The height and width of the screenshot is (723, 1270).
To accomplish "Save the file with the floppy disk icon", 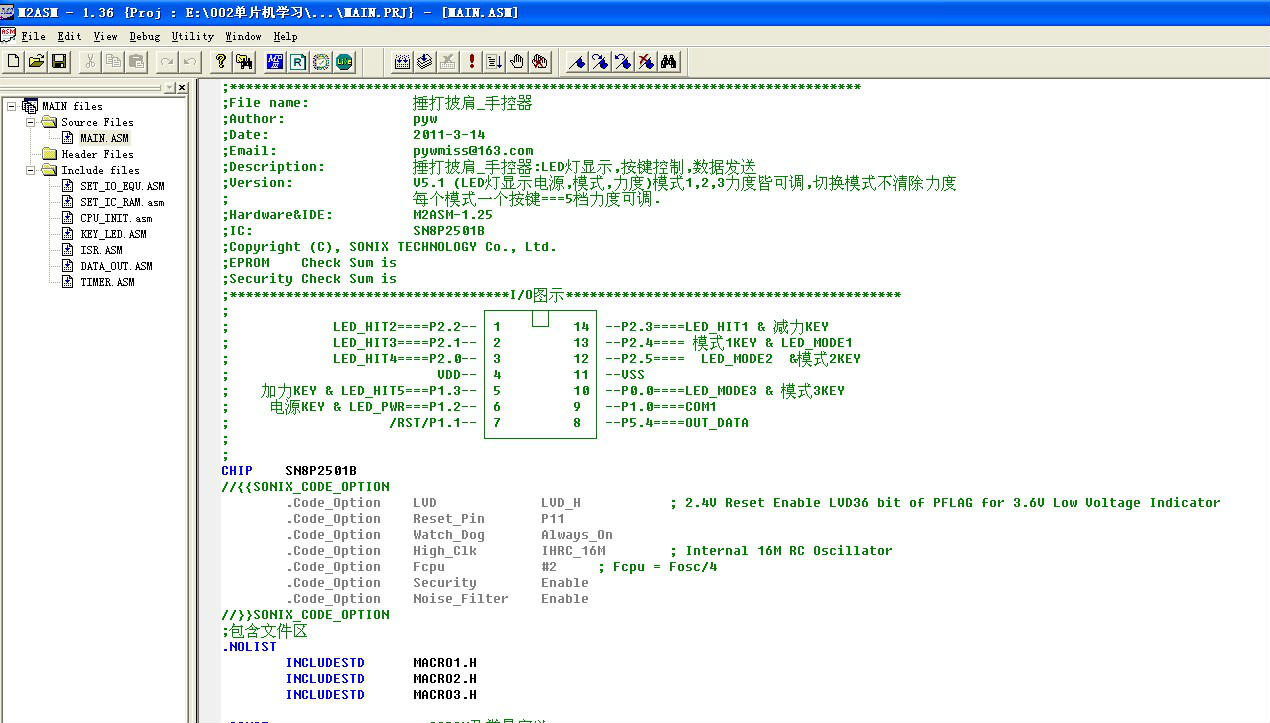I will click(x=59, y=62).
